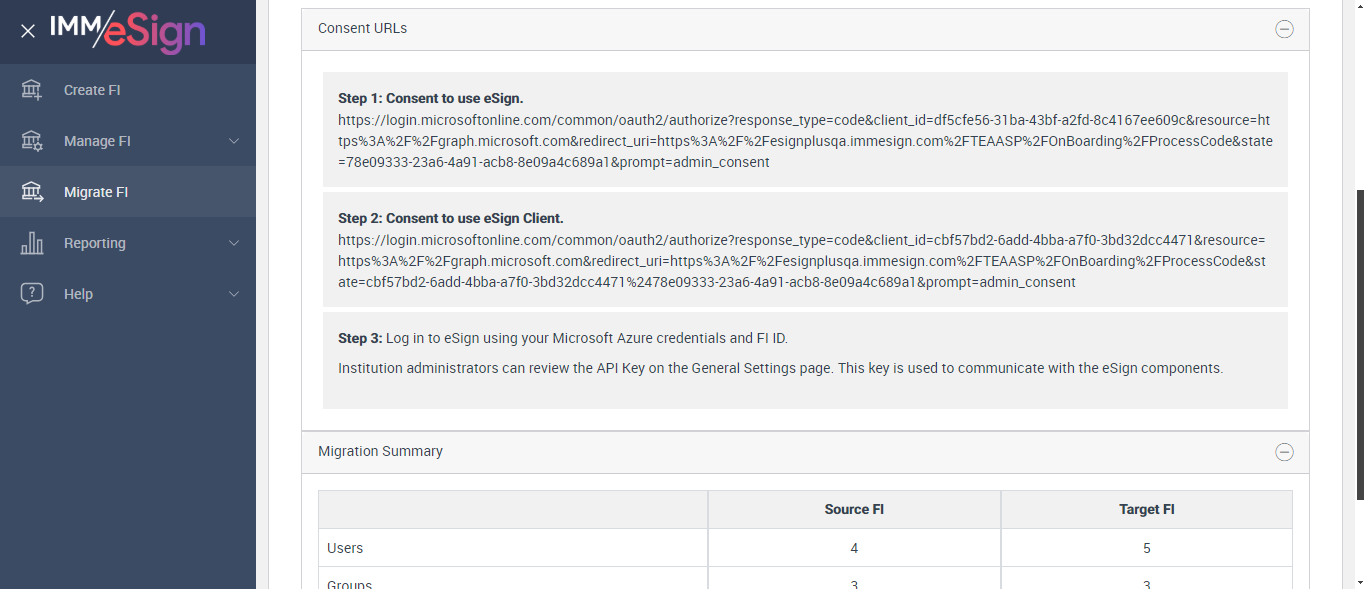Collapse the Migration Summary section
Viewport: 1366px width, 589px height.
(x=1284, y=452)
